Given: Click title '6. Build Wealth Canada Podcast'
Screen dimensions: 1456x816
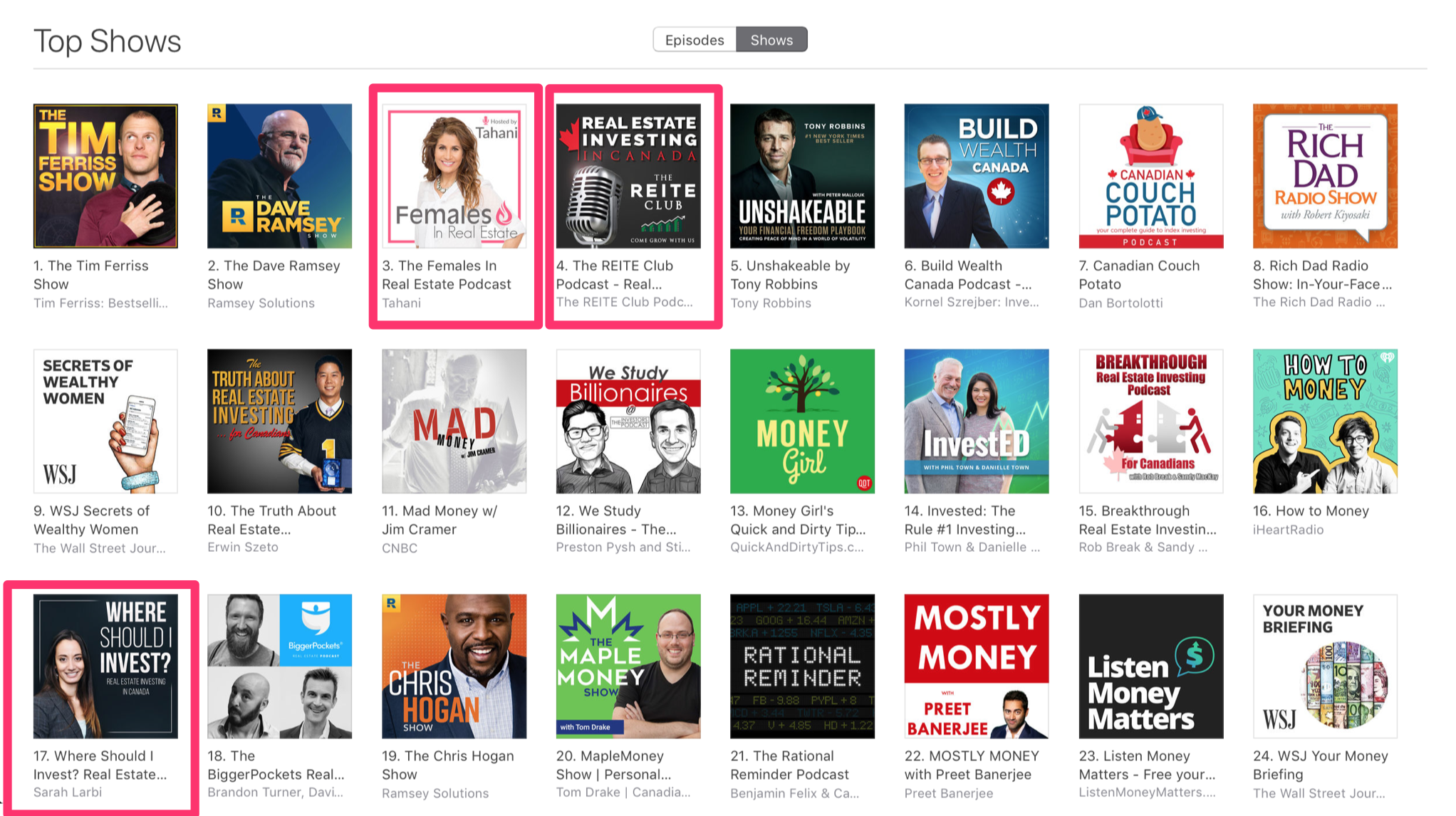Looking at the screenshot, I should (x=968, y=275).
